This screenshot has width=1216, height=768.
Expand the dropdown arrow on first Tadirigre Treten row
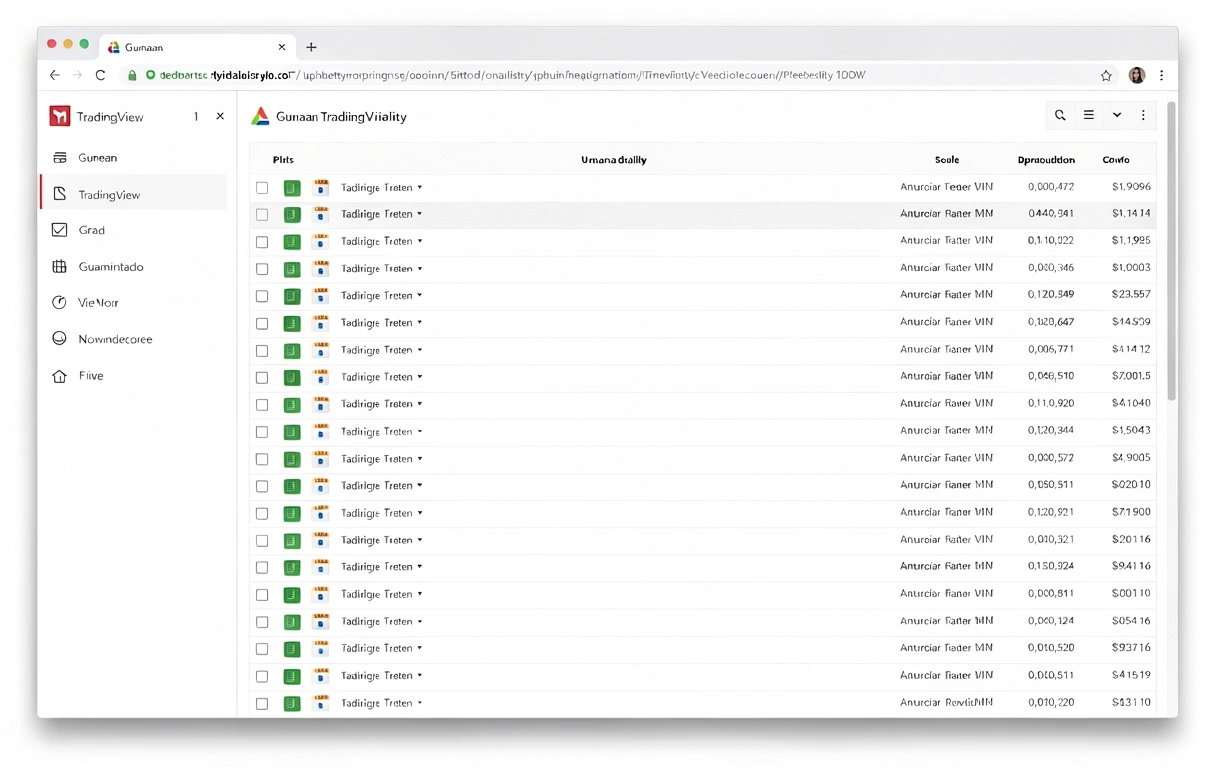(x=420, y=187)
